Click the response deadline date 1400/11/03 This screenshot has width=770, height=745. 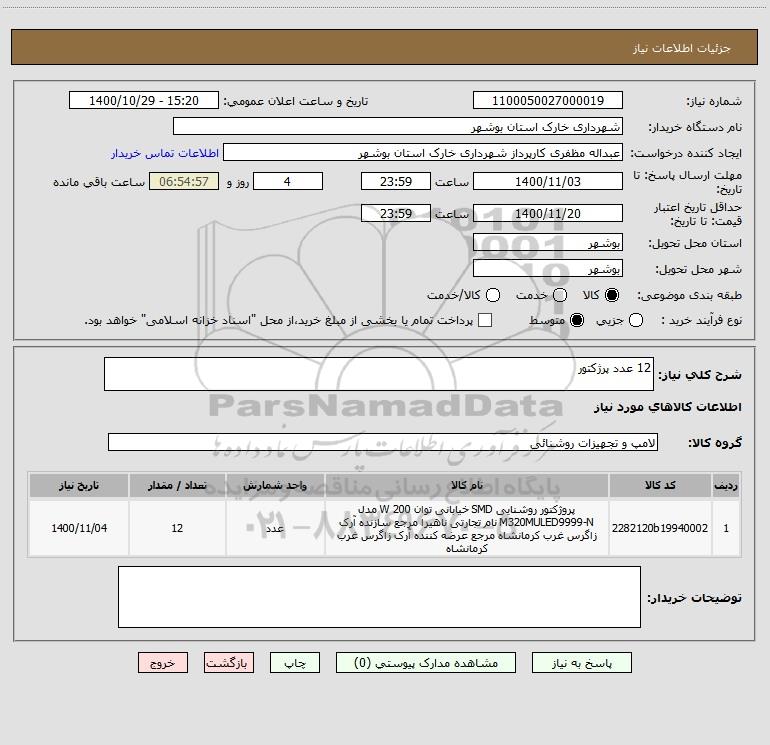tap(548, 181)
